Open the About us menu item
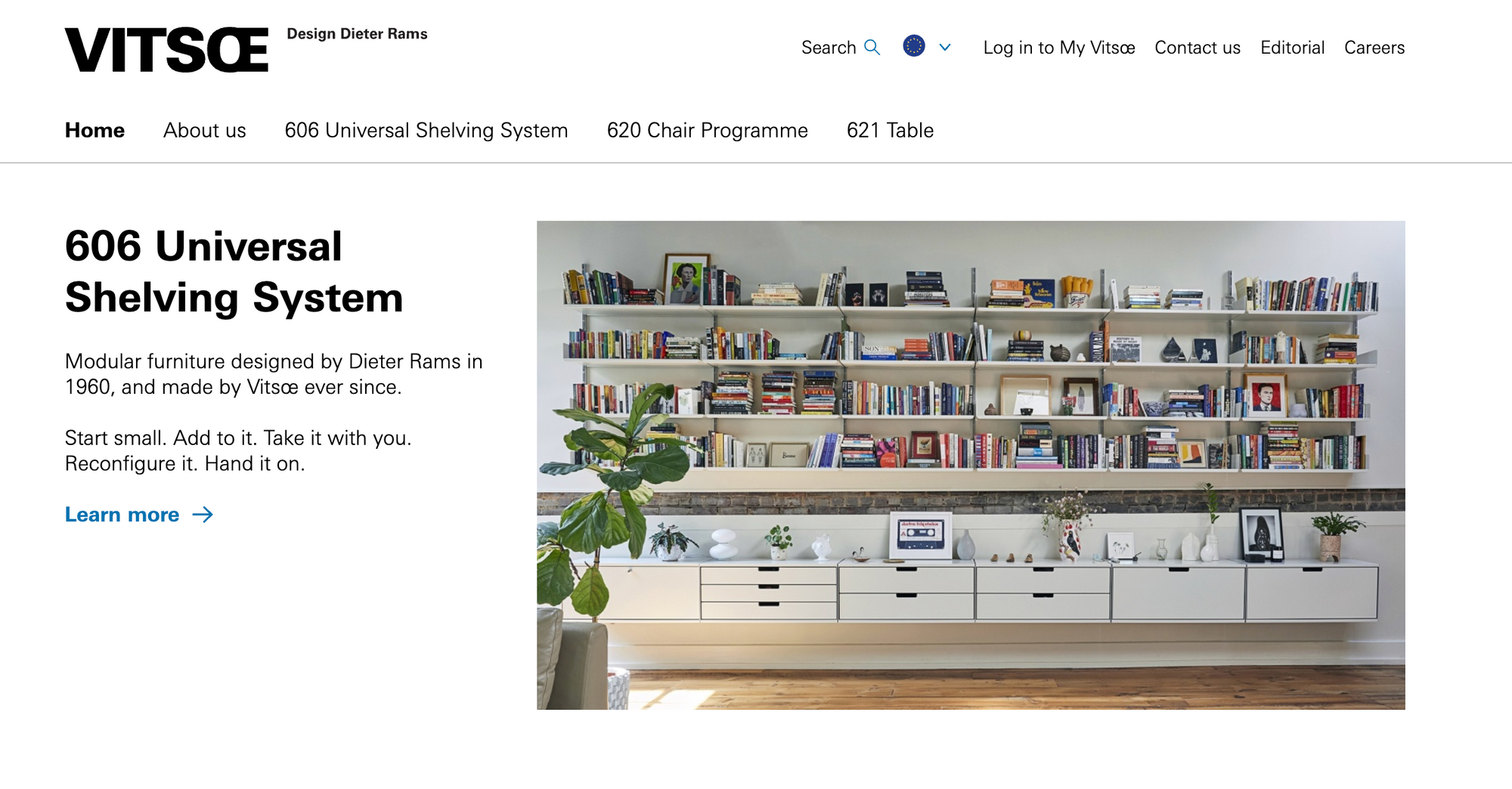Screen dimensions: 1512x789 pyautogui.click(x=205, y=130)
